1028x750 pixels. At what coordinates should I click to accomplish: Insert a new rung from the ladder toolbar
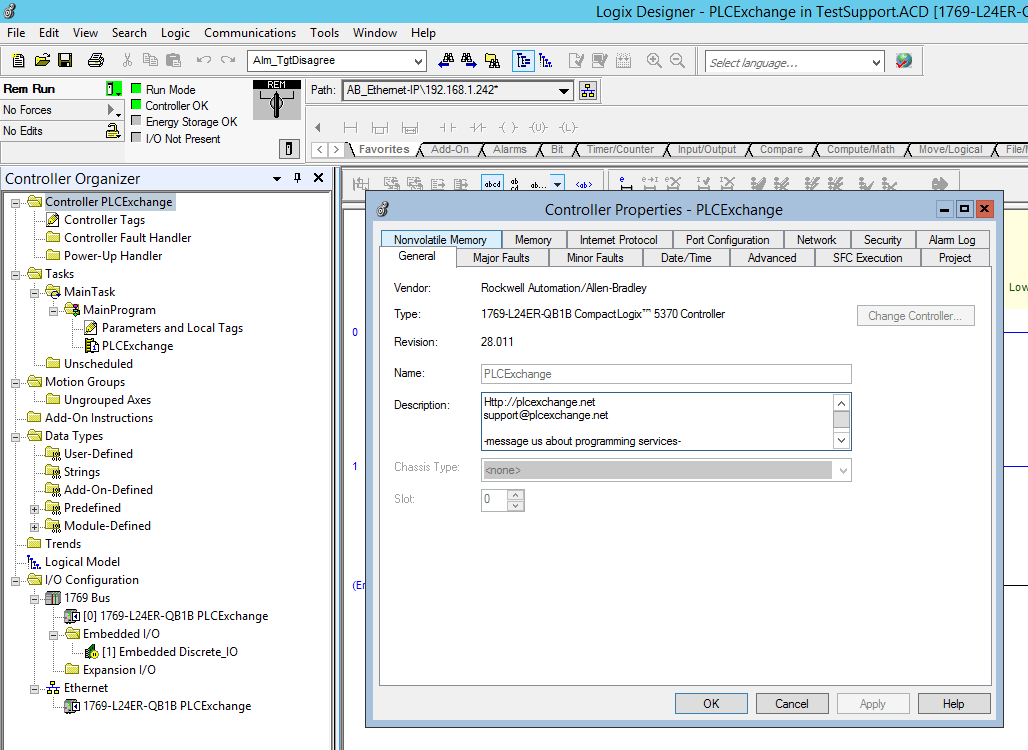point(352,127)
